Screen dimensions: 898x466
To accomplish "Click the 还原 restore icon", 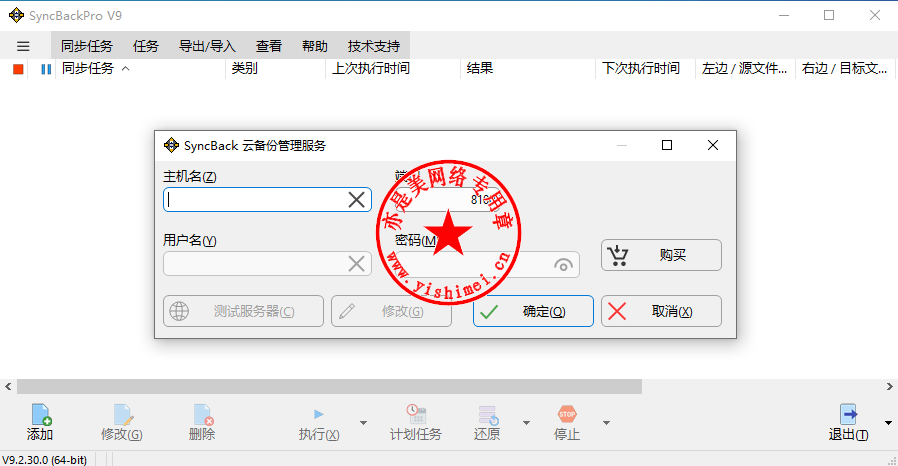I will coord(488,415).
